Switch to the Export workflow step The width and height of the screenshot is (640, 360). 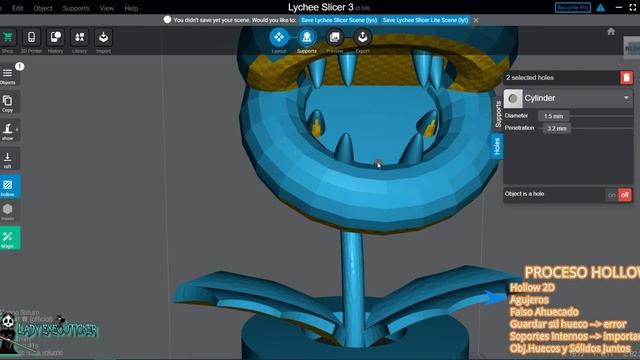(x=362, y=38)
